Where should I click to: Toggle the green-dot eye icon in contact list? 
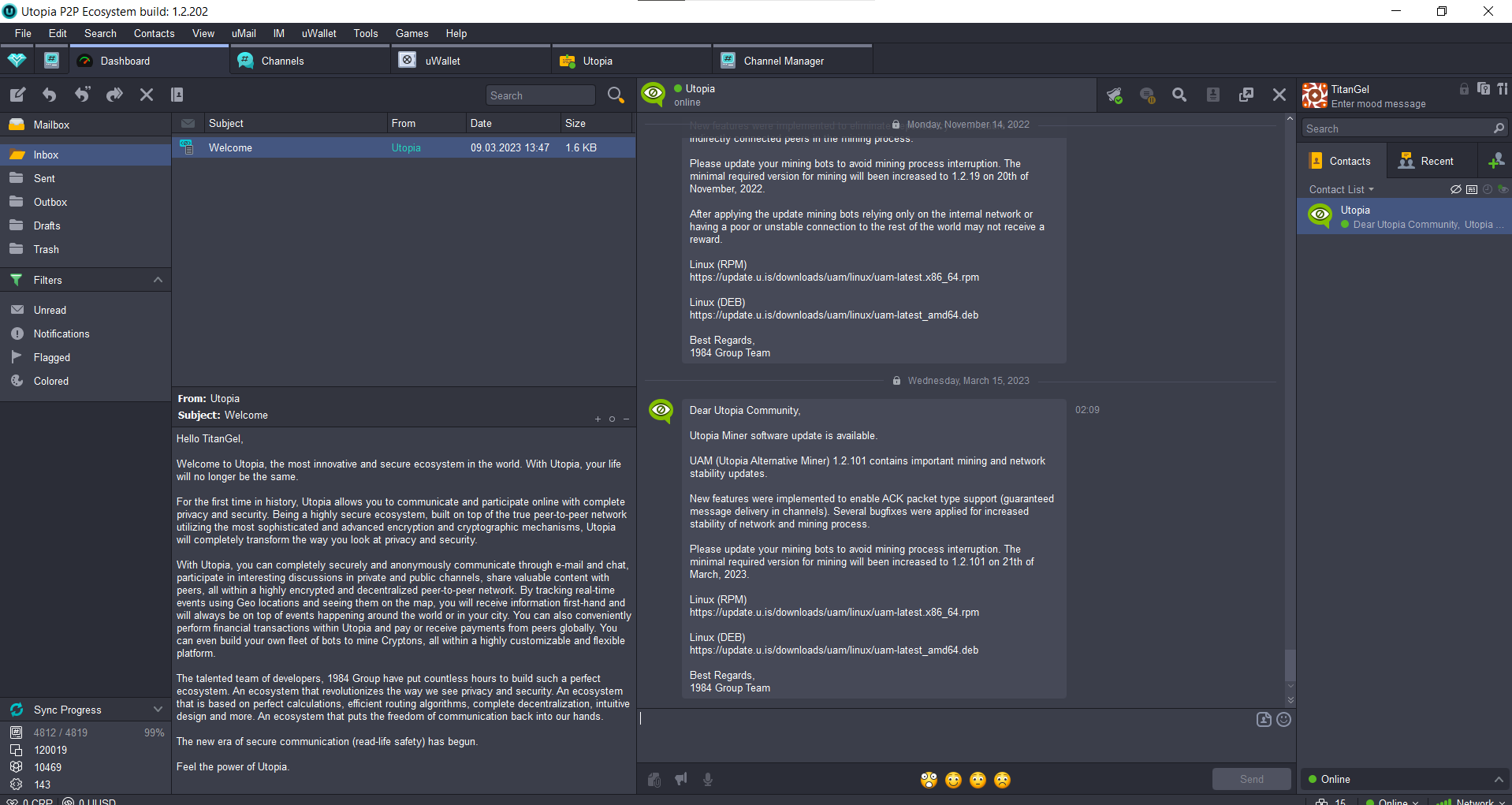1503,189
